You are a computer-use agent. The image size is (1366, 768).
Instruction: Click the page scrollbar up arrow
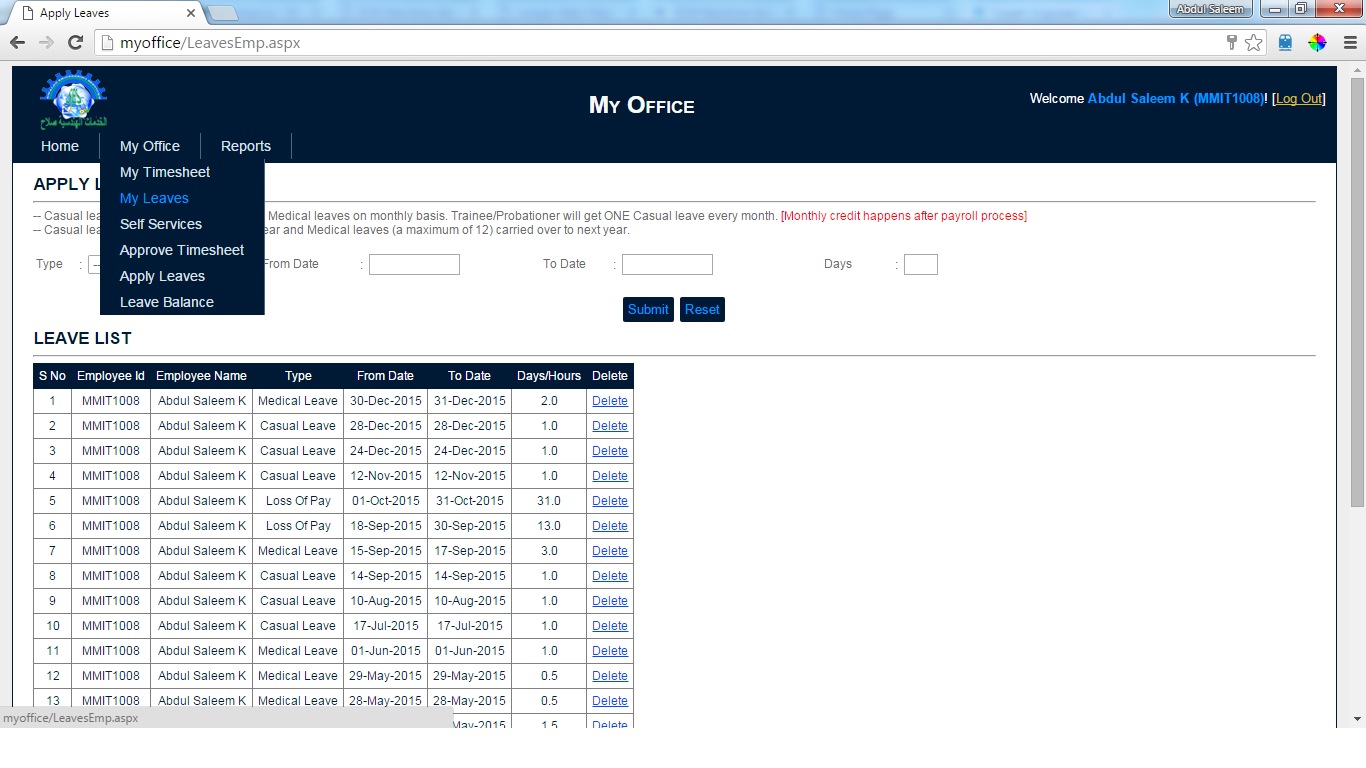tap(1356, 71)
